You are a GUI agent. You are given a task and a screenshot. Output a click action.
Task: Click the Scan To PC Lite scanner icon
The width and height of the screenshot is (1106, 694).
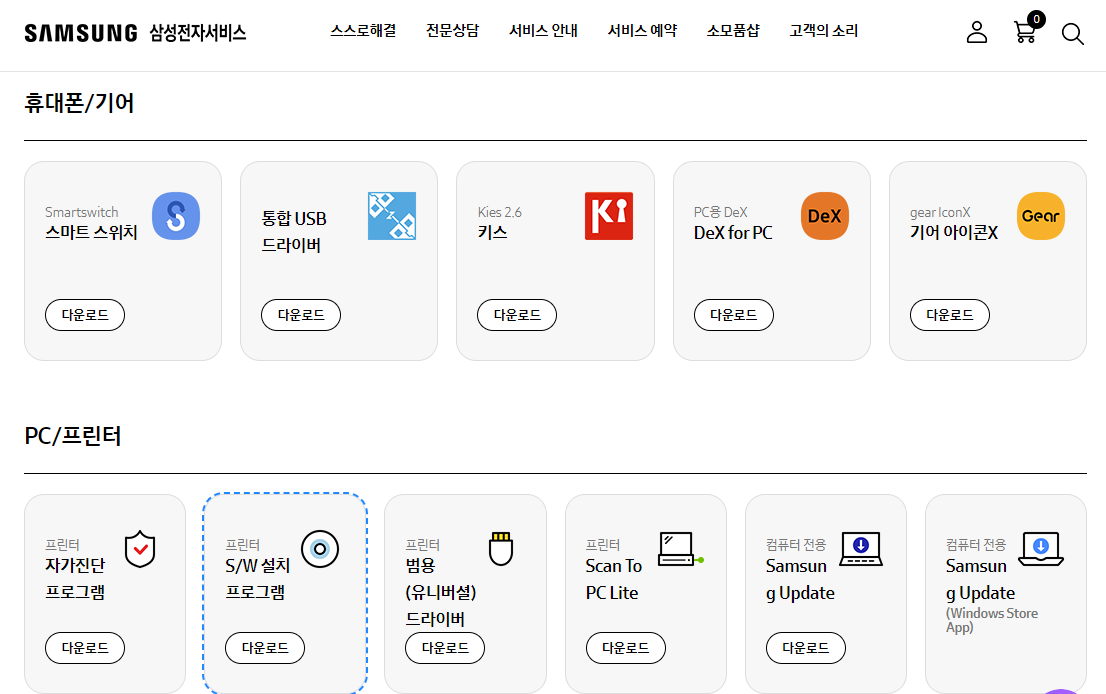(x=681, y=549)
